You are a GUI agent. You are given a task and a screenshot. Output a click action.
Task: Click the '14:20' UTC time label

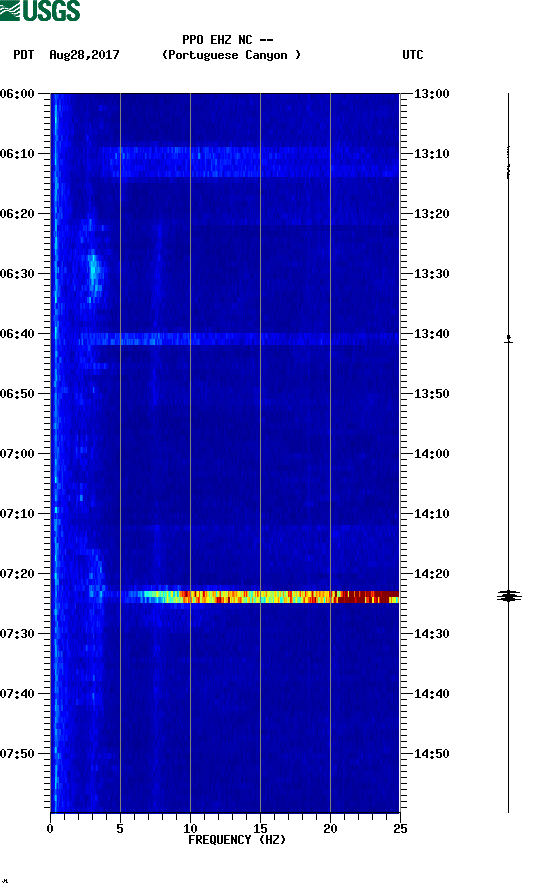click(431, 574)
